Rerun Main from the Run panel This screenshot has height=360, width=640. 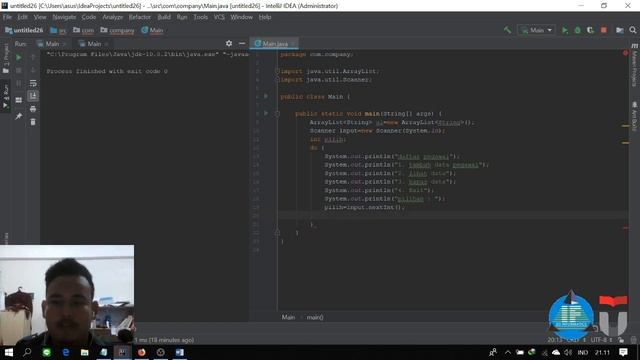coord(19,58)
